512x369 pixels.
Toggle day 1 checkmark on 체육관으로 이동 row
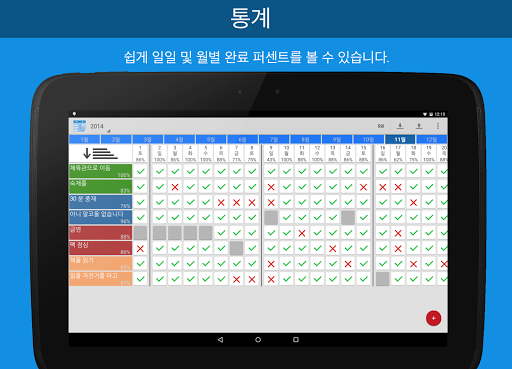(x=140, y=171)
